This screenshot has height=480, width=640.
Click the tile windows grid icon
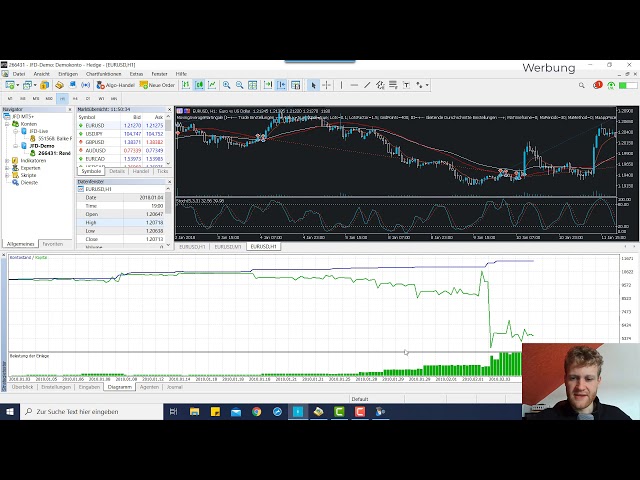[254, 85]
